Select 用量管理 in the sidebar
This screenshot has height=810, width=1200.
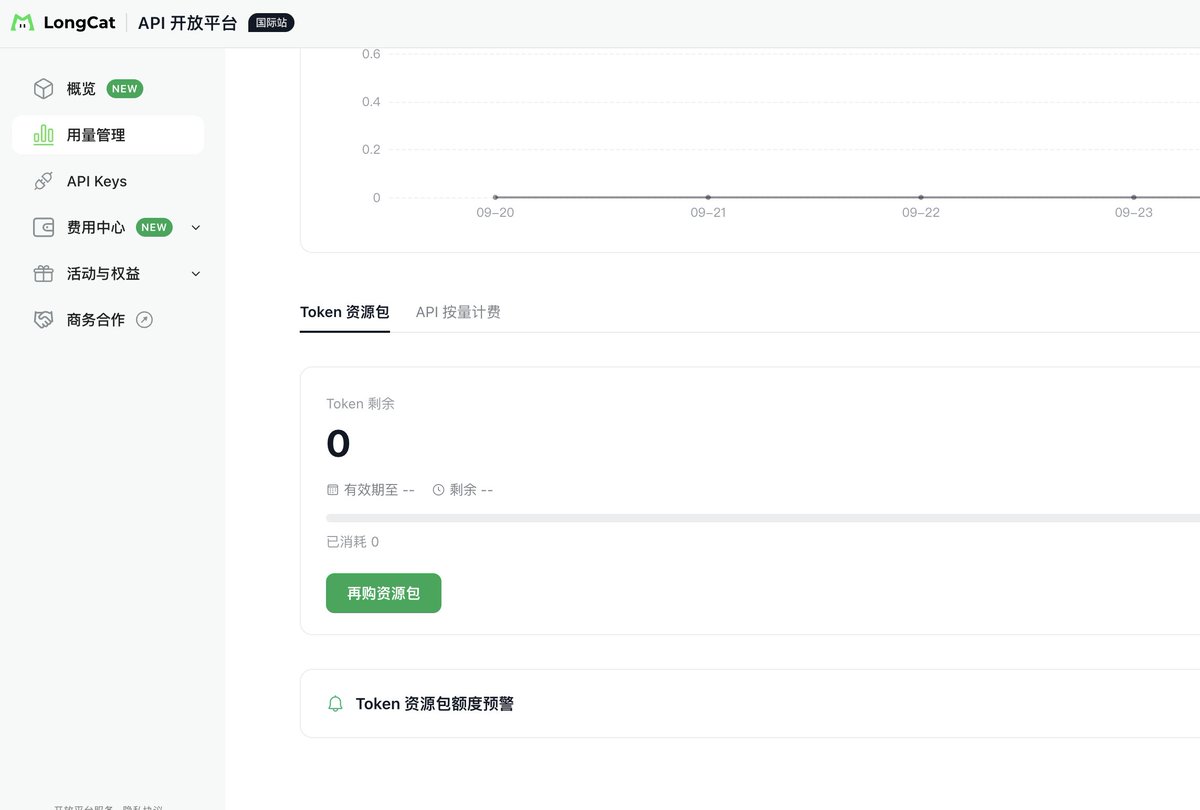tap(108, 135)
